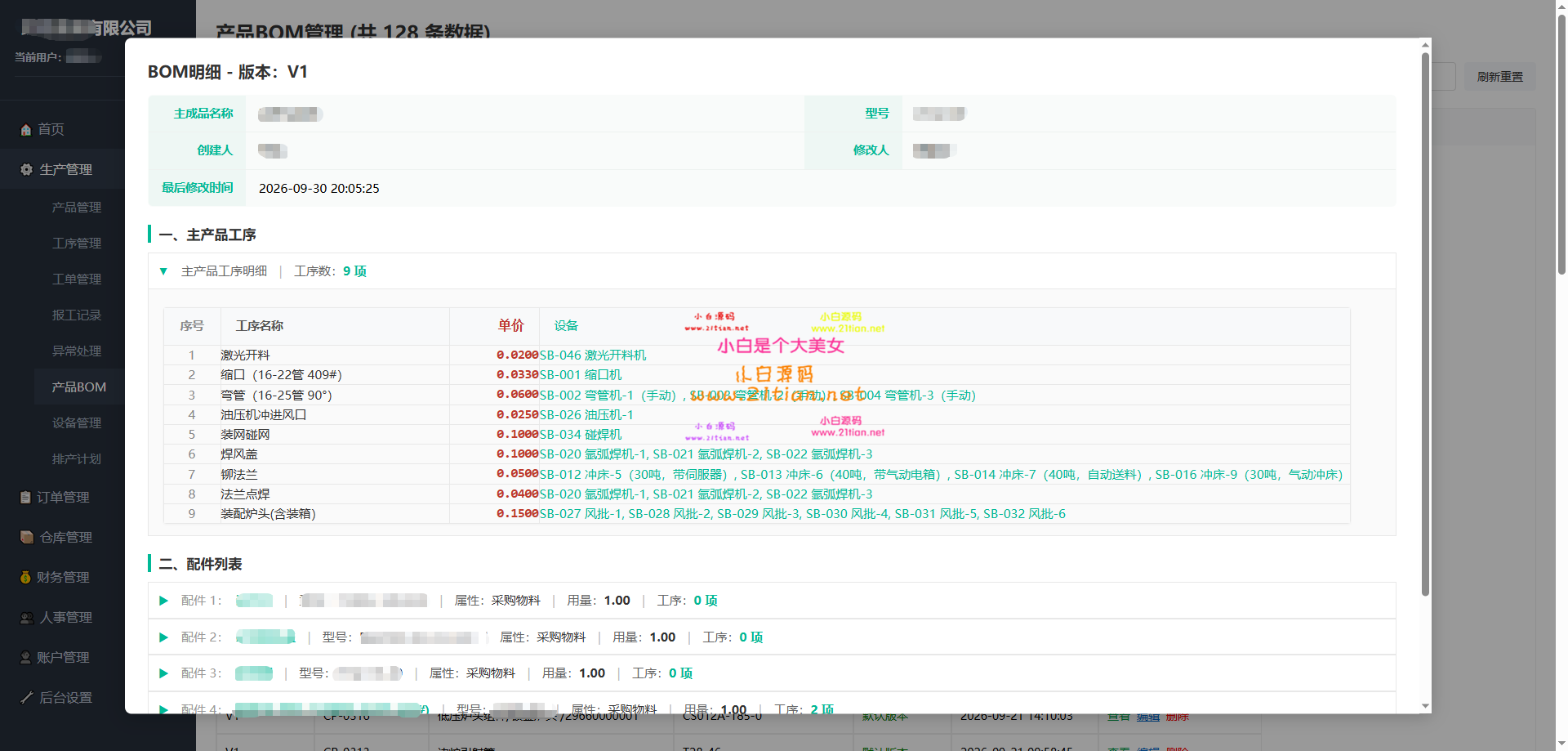Viewport: 1568px width, 751px height.
Task: Collapse the 主产品工序明细 panel arrow
Action: [x=163, y=271]
